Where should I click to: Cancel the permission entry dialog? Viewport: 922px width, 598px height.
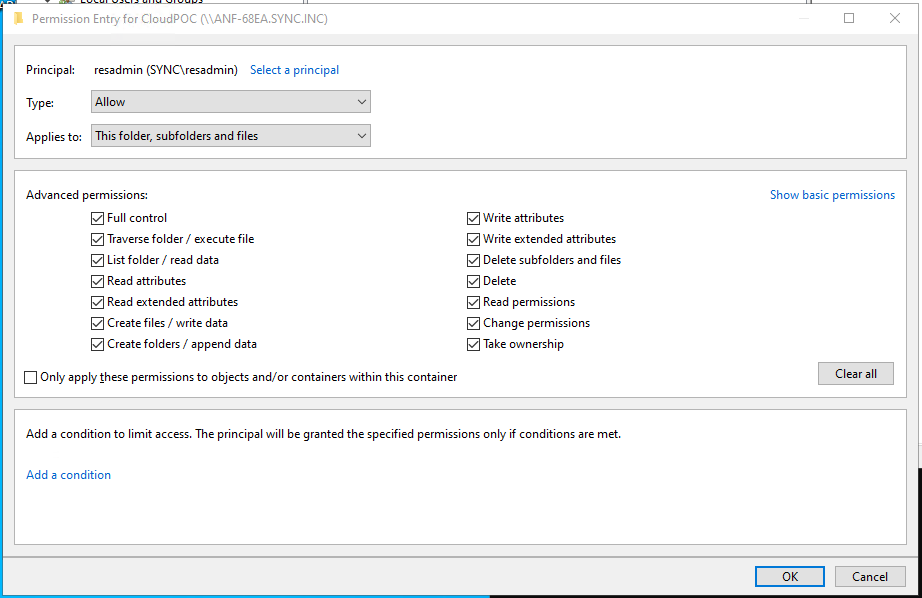pos(869,576)
